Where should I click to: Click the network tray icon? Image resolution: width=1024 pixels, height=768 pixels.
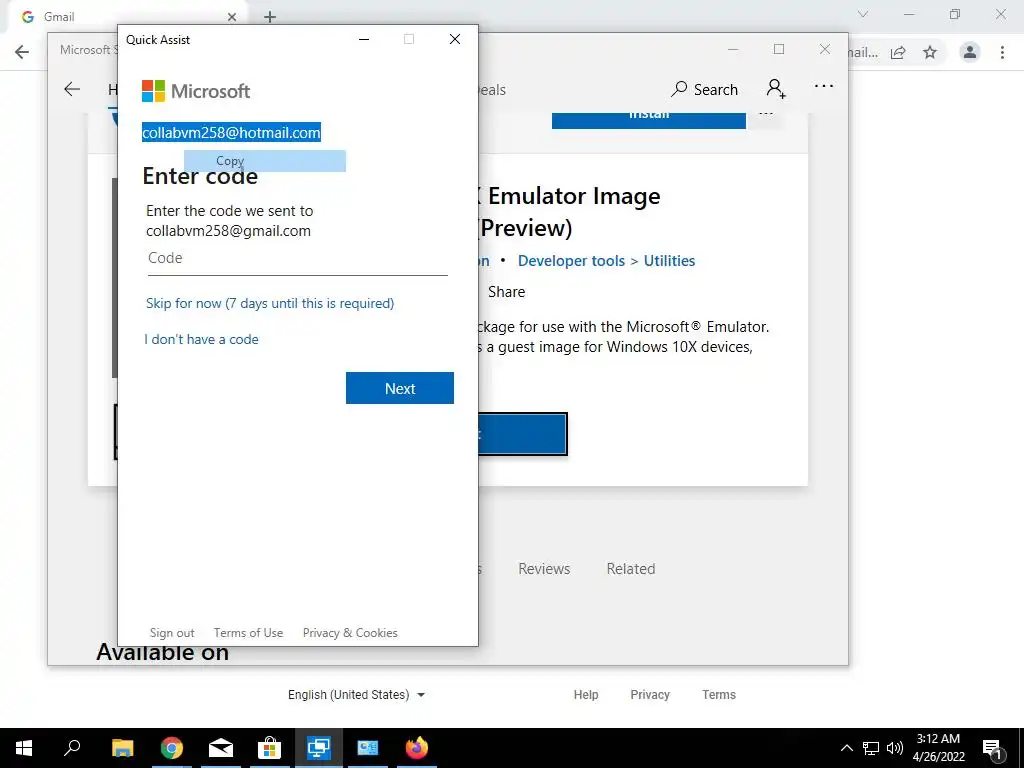871,748
